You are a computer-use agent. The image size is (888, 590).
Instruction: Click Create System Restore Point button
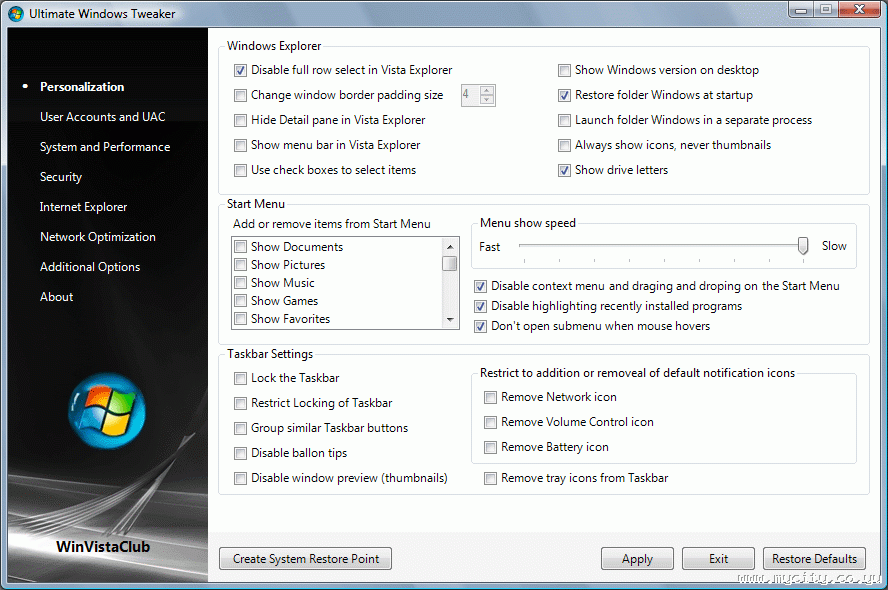[x=305, y=559]
